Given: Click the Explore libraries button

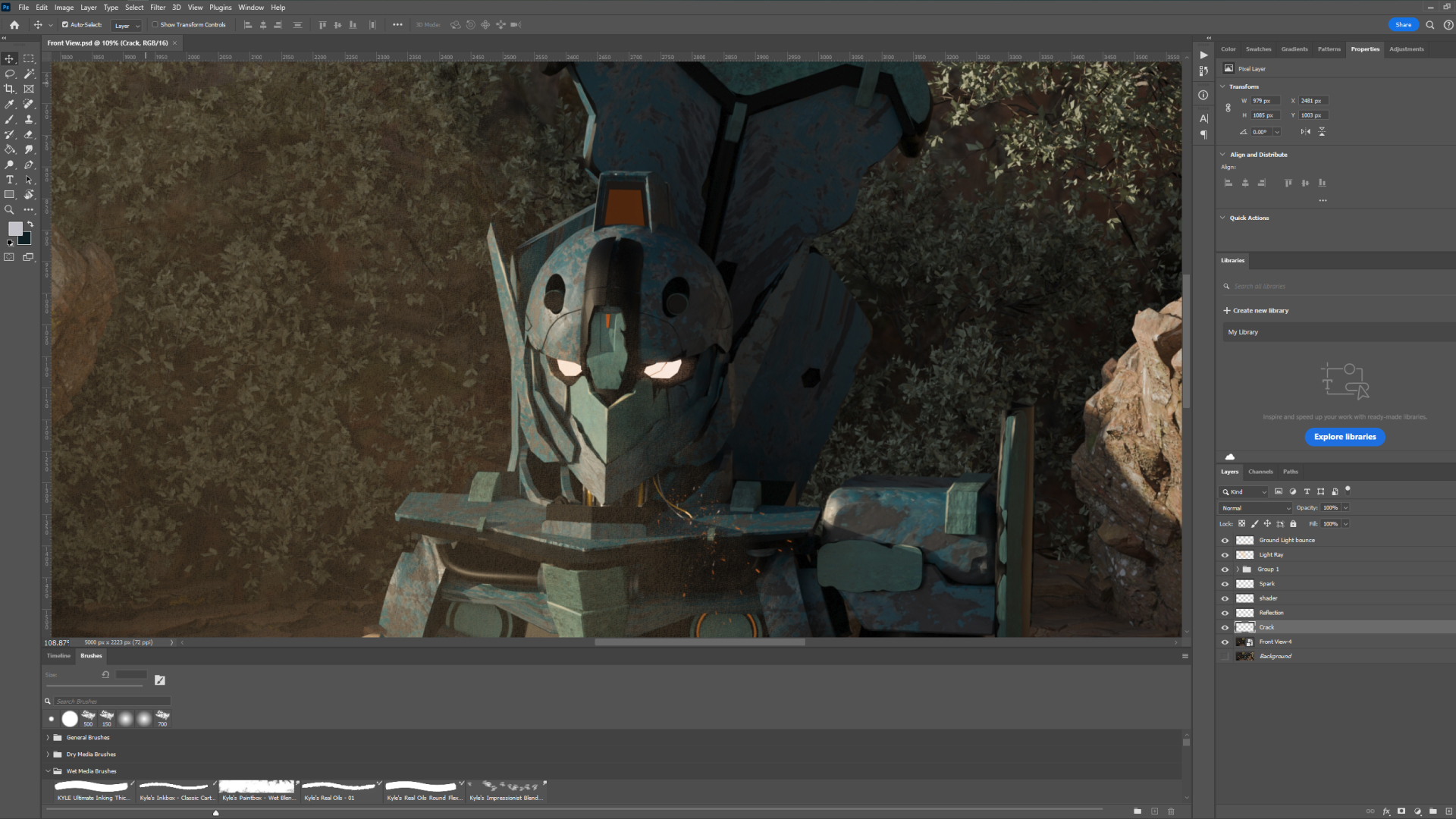Looking at the screenshot, I should point(1345,437).
